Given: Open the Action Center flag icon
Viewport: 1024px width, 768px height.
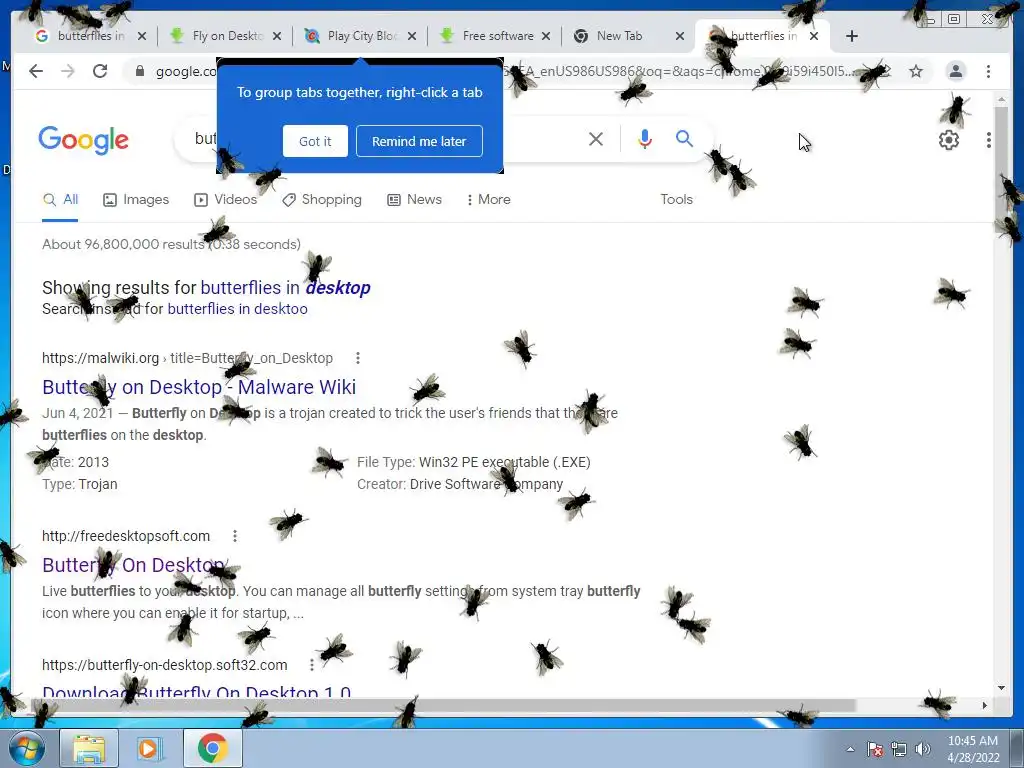Looking at the screenshot, I should (x=875, y=749).
